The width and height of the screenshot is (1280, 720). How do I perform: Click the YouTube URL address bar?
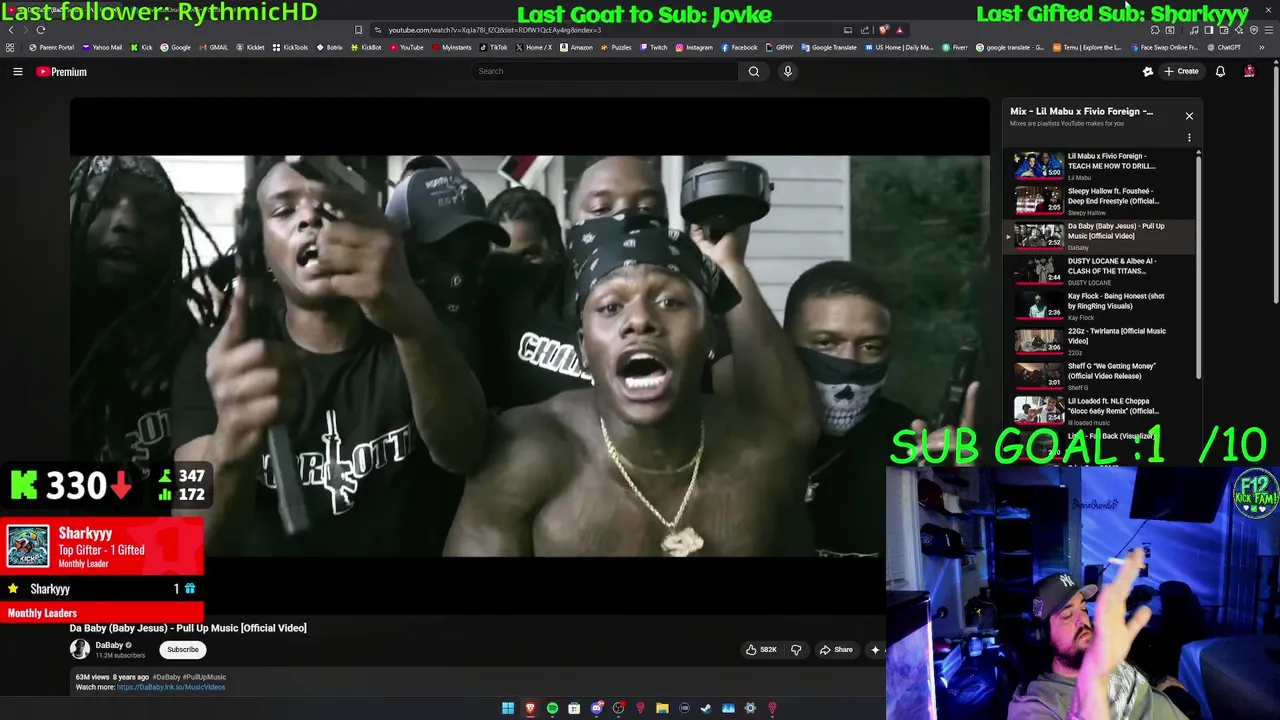click(495, 30)
